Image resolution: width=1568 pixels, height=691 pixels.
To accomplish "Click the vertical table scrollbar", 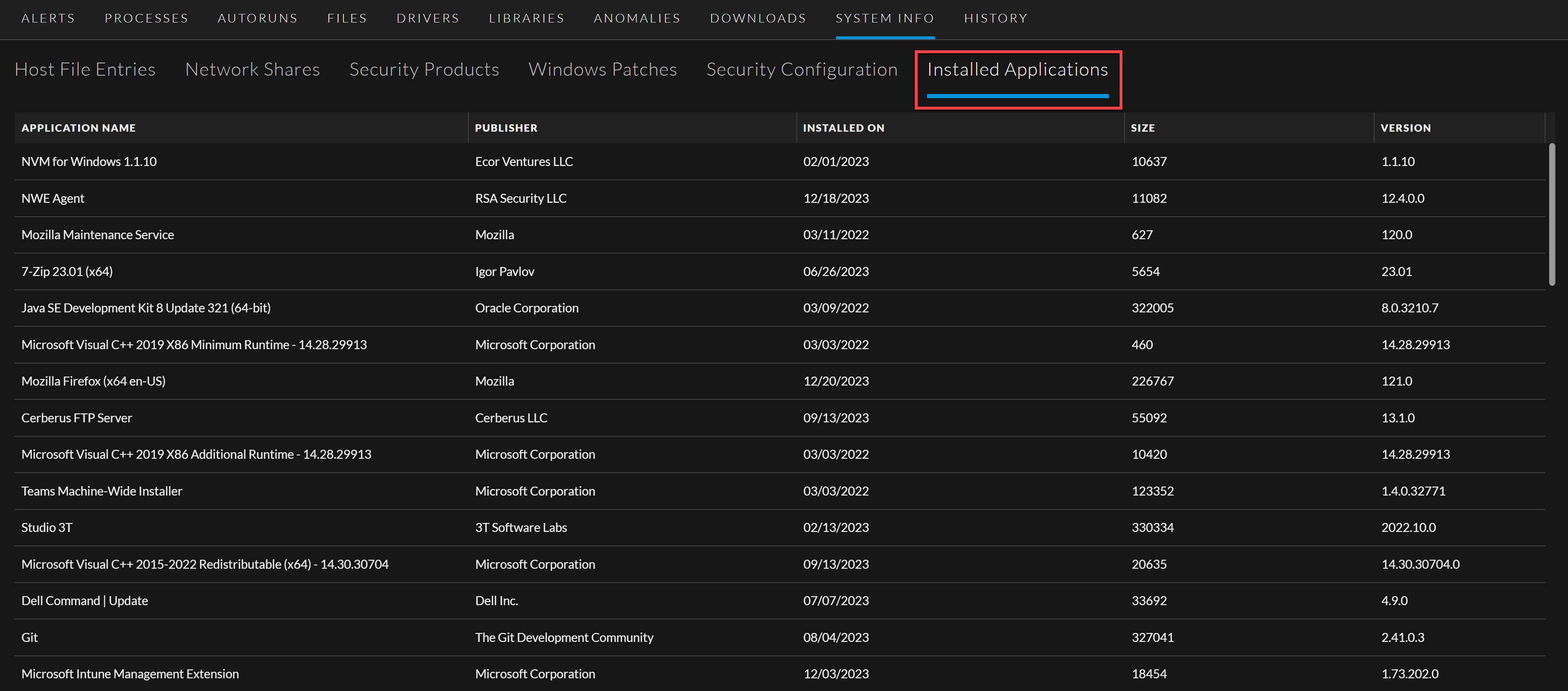I will click(x=1552, y=214).
